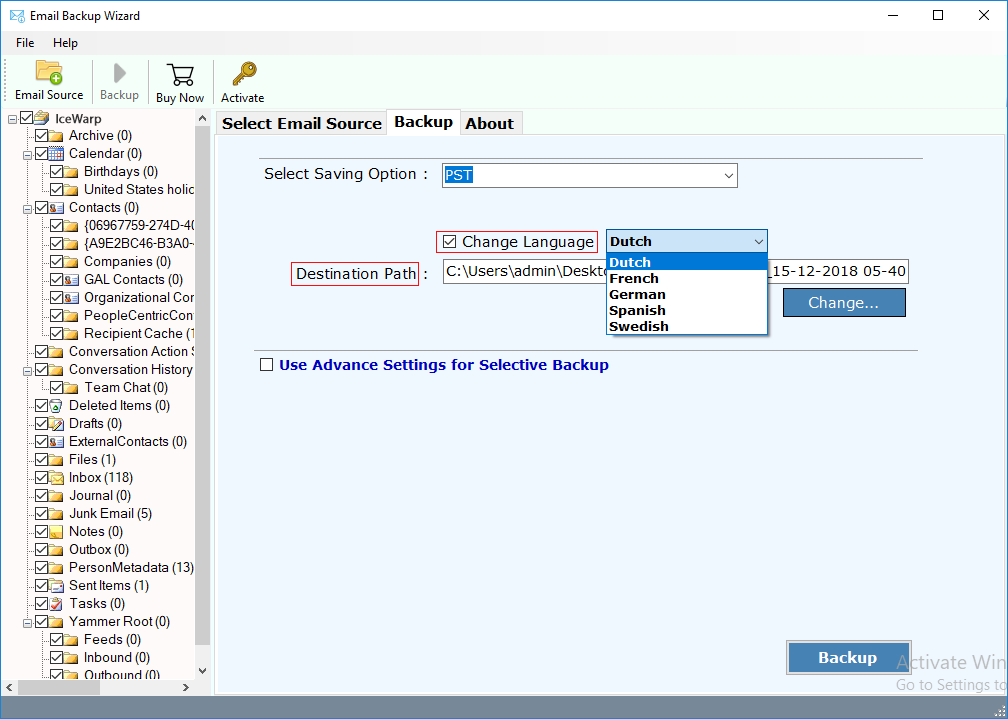Collapse the Calendar tree node
1008x719 pixels.
[27, 155]
